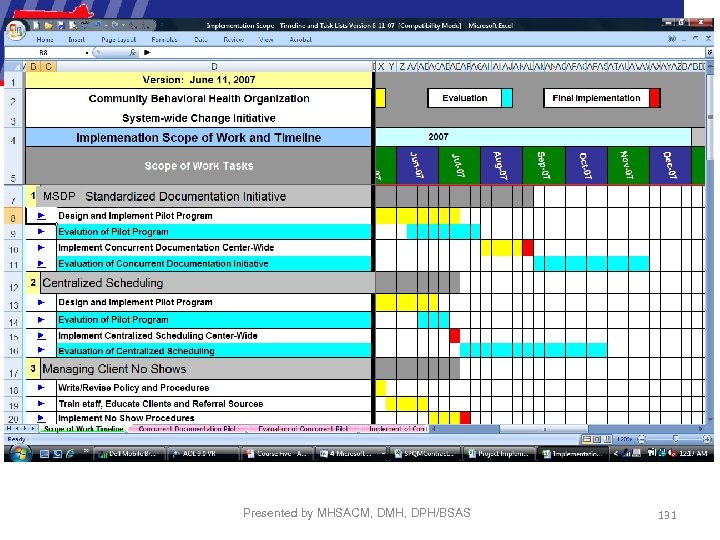The width and height of the screenshot is (720, 540).
Task: Click arrow link beside Implement Concurrent Documentation Center-Wide
Action: pyautogui.click(x=41, y=248)
